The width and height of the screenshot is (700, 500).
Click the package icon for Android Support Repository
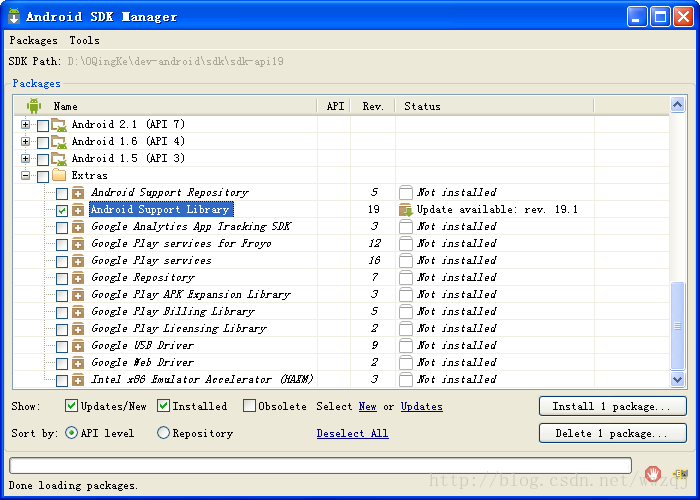coord(78,193)
